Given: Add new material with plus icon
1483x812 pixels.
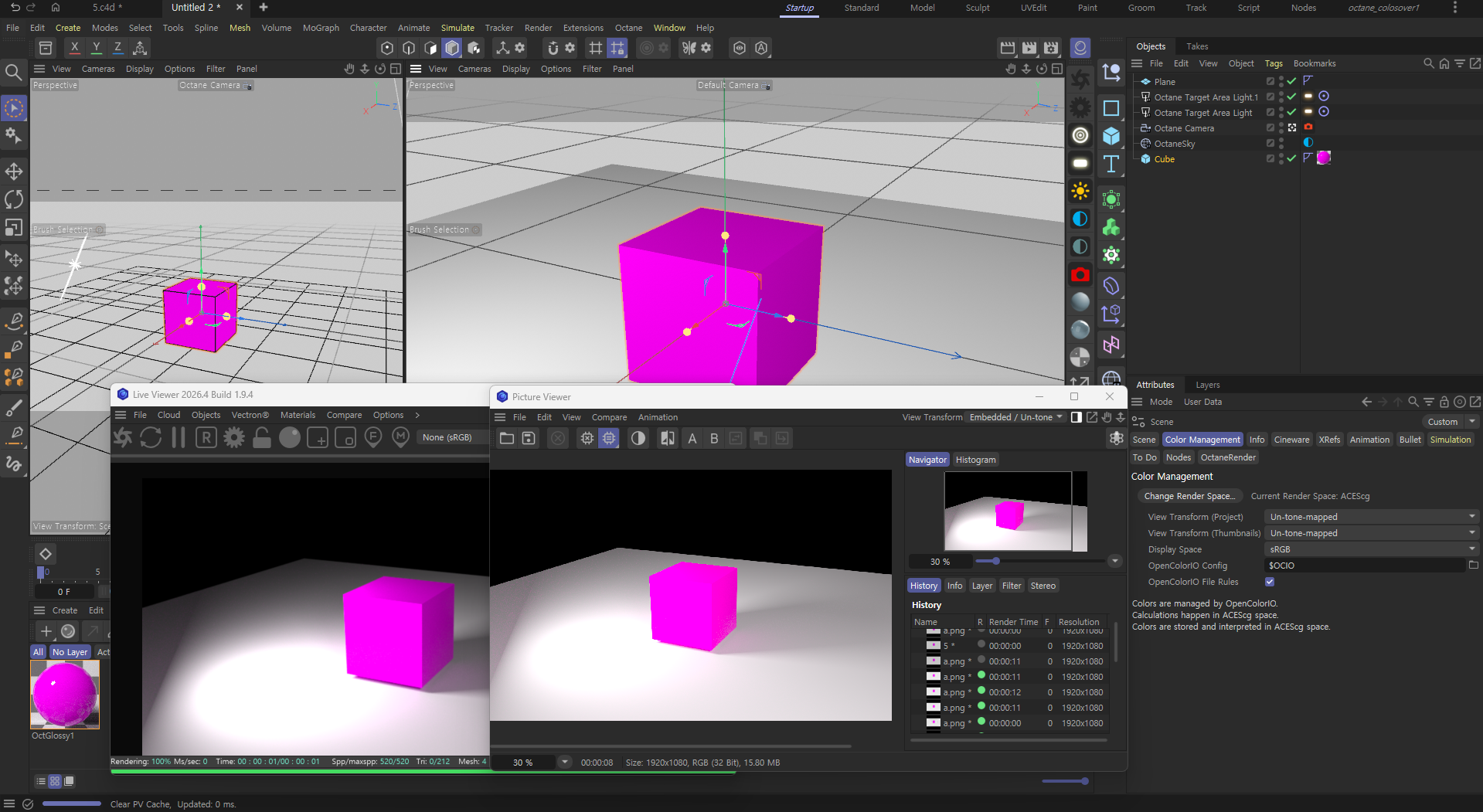Looking at the screenshot, I should click(x=46, y=631).
